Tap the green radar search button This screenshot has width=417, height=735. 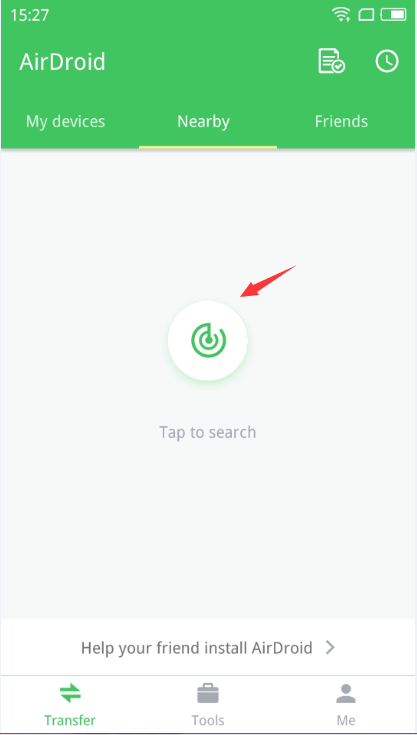pyautogui.click(x=208, y=340)
